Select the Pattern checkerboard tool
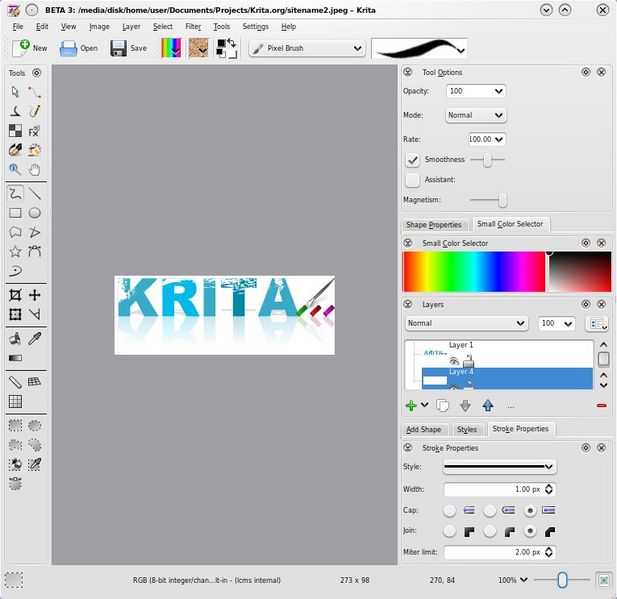Image resolution: width=617 pixels, height=599 pixels. click(x=15, y=131)
